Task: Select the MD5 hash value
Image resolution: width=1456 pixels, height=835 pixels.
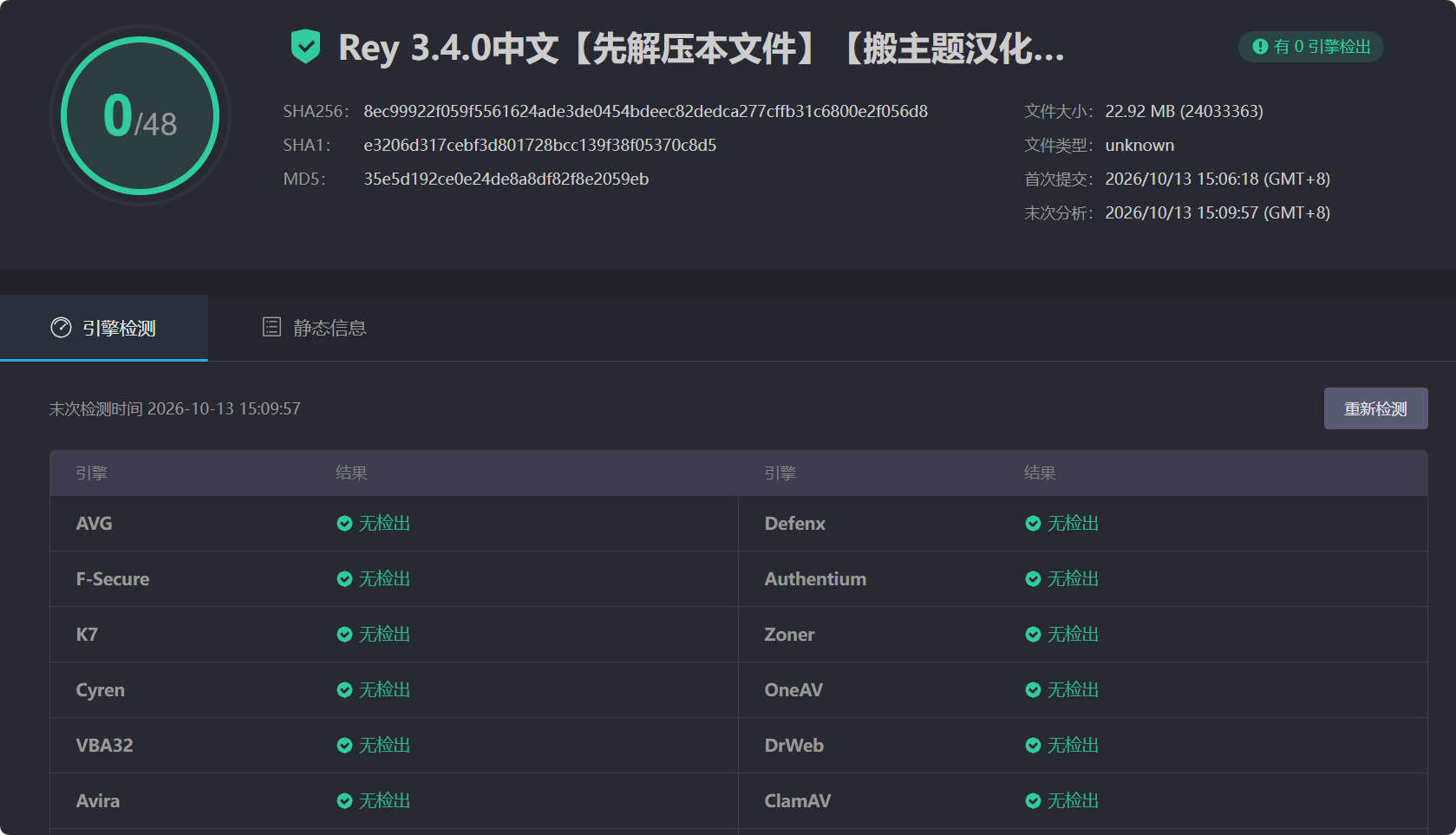Action: coord(506,179)
